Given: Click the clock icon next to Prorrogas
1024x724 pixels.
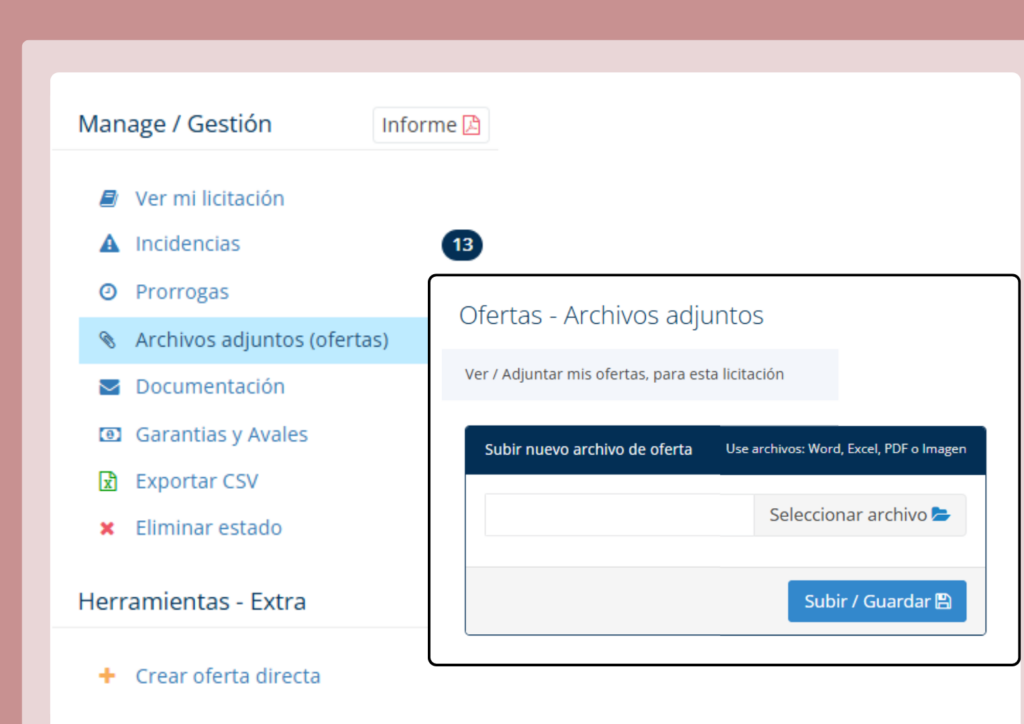Looking at the screenshot, I should coord(108,292).
